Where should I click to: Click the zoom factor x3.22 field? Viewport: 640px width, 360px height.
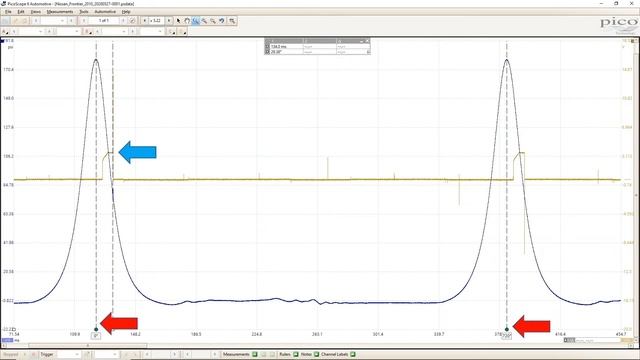pyautogui.click(x=157, y=20)
